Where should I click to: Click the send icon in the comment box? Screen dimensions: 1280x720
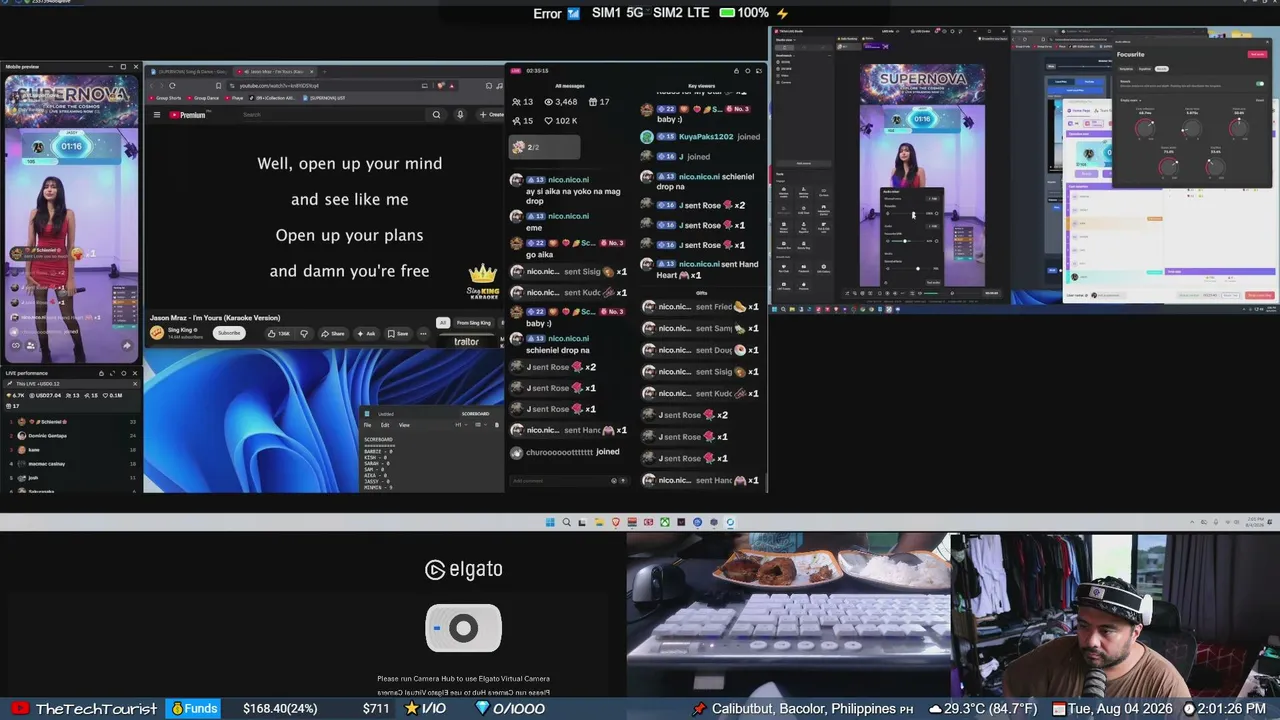[x=625, y=481]
